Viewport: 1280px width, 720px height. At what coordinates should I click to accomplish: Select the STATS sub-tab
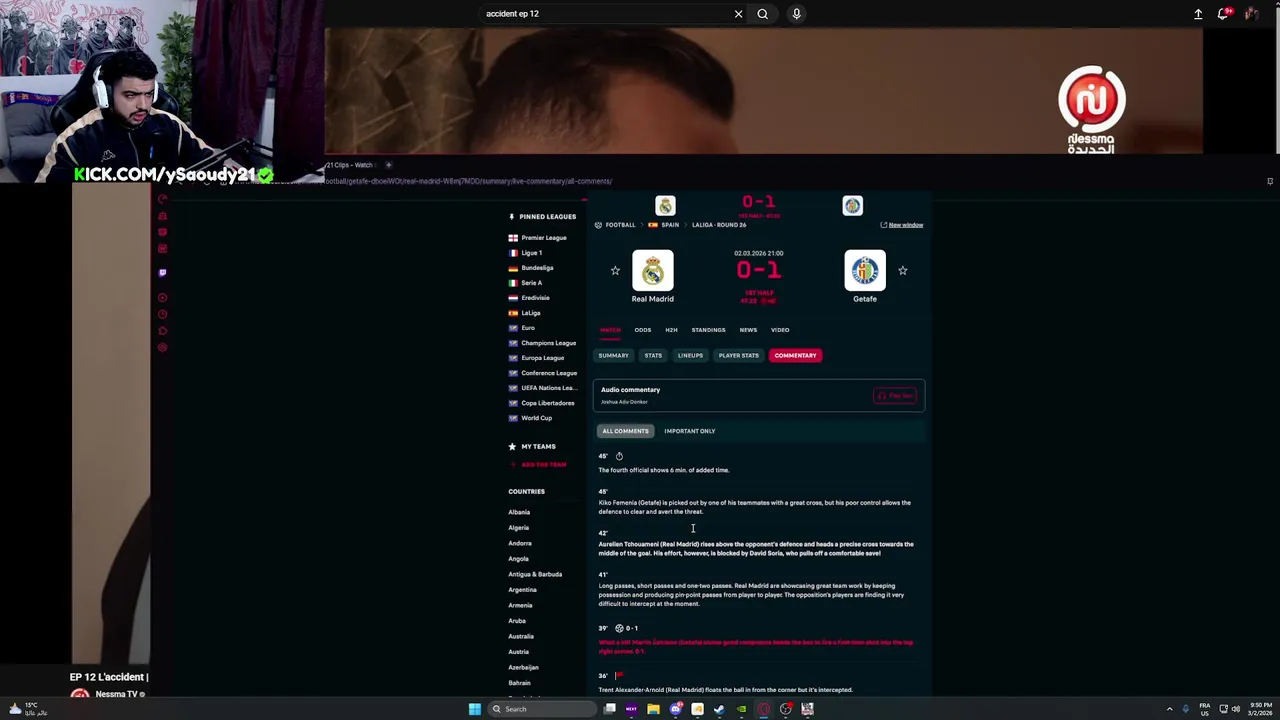[x=653, y=355]
